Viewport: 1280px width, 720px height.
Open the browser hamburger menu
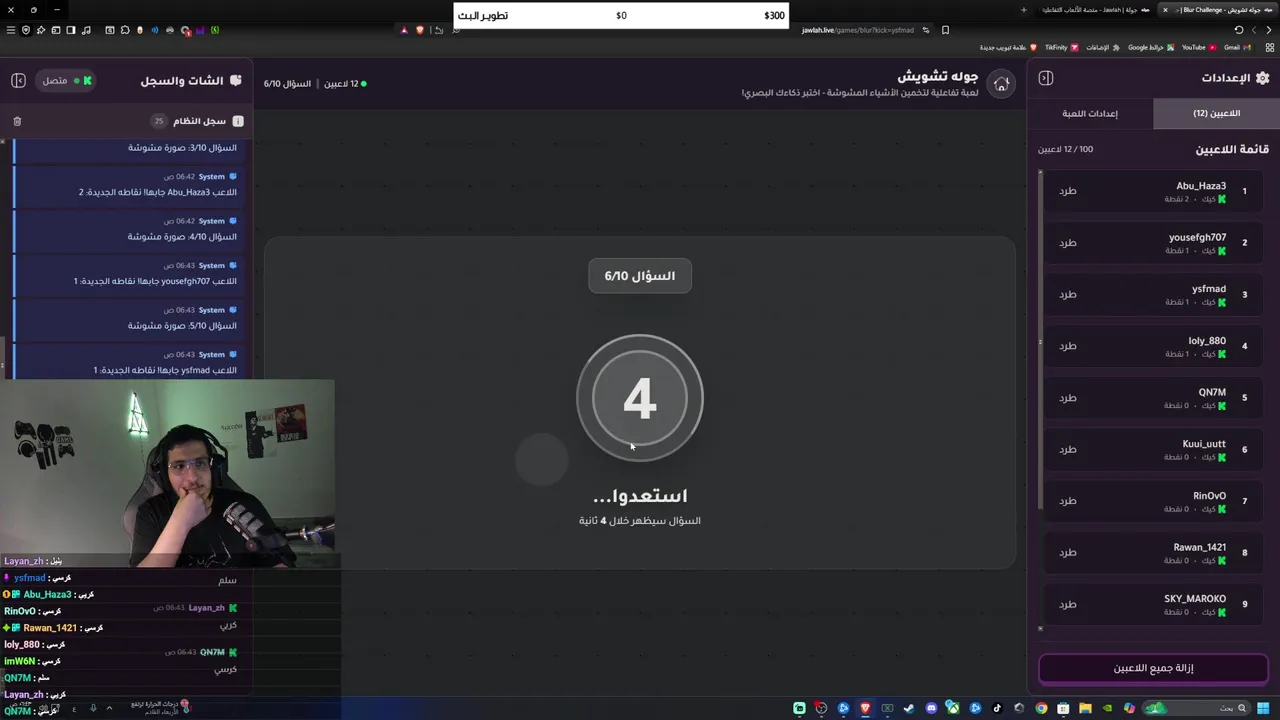click(11, 30)
